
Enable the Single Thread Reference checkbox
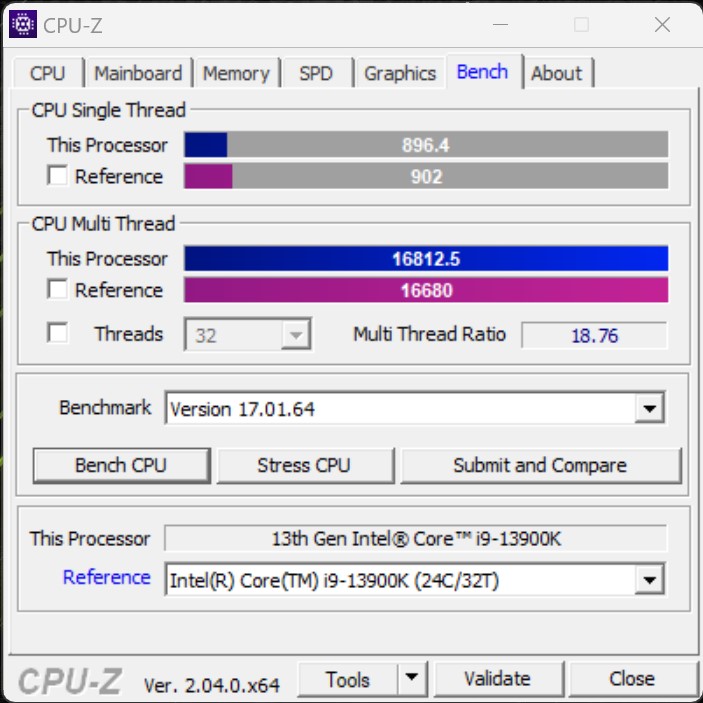(x=57, y=175)
